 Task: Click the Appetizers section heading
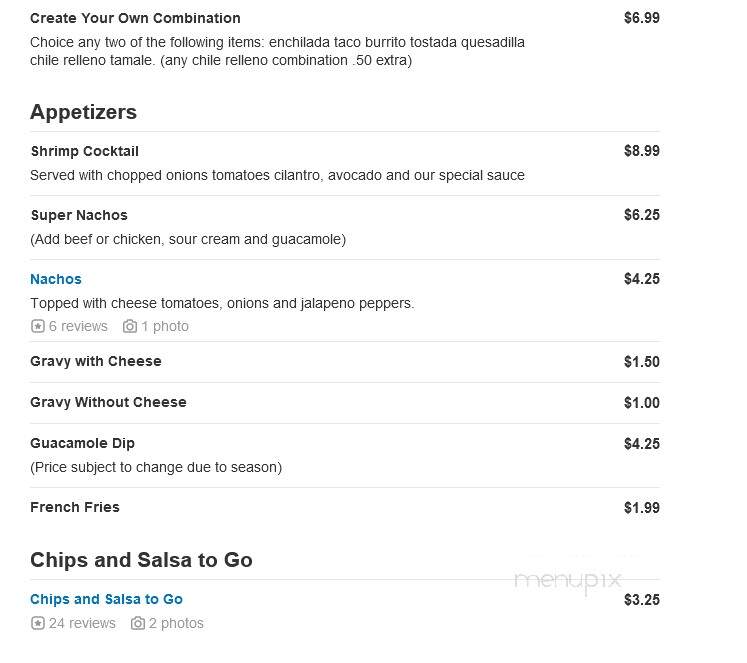tap(83, 112)
